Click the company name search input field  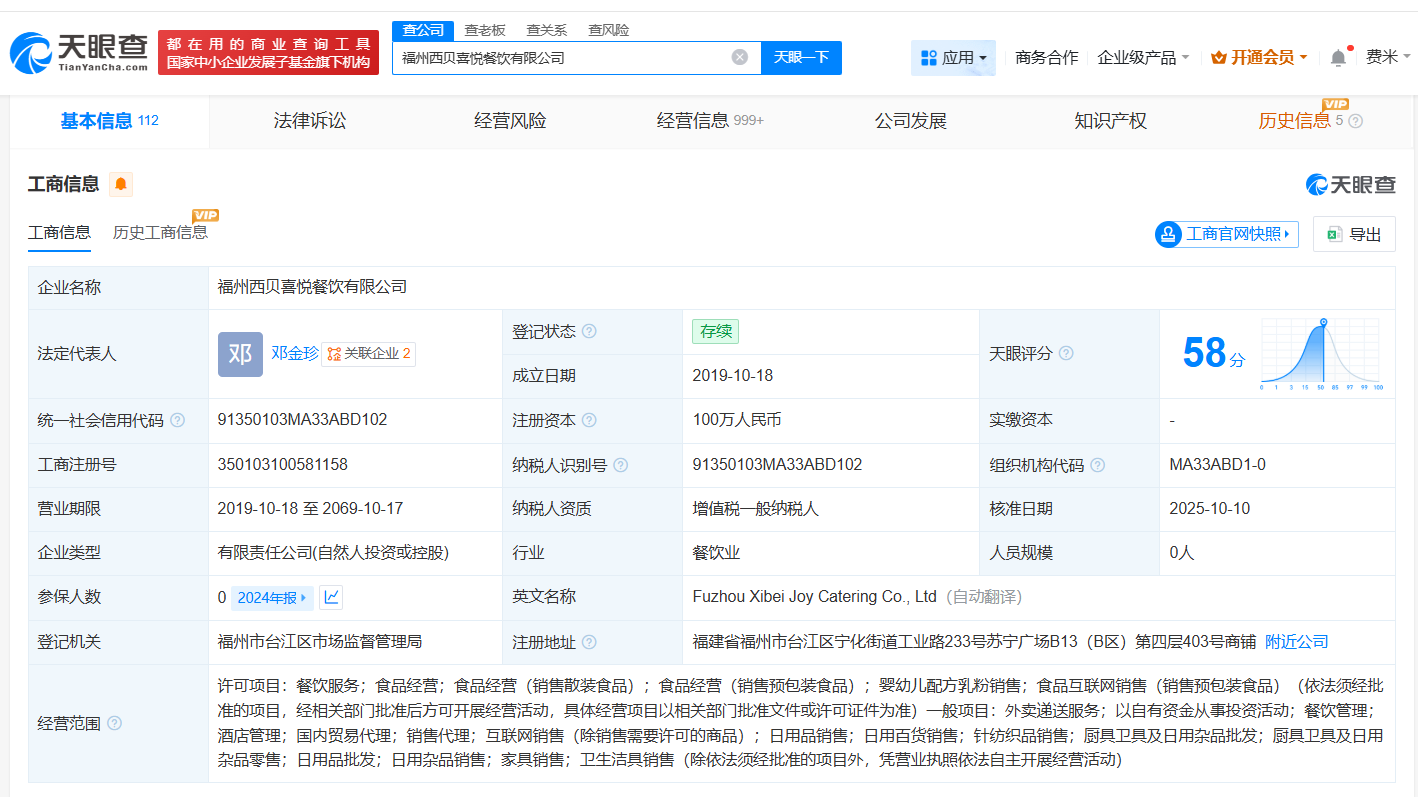coord(560,57)
